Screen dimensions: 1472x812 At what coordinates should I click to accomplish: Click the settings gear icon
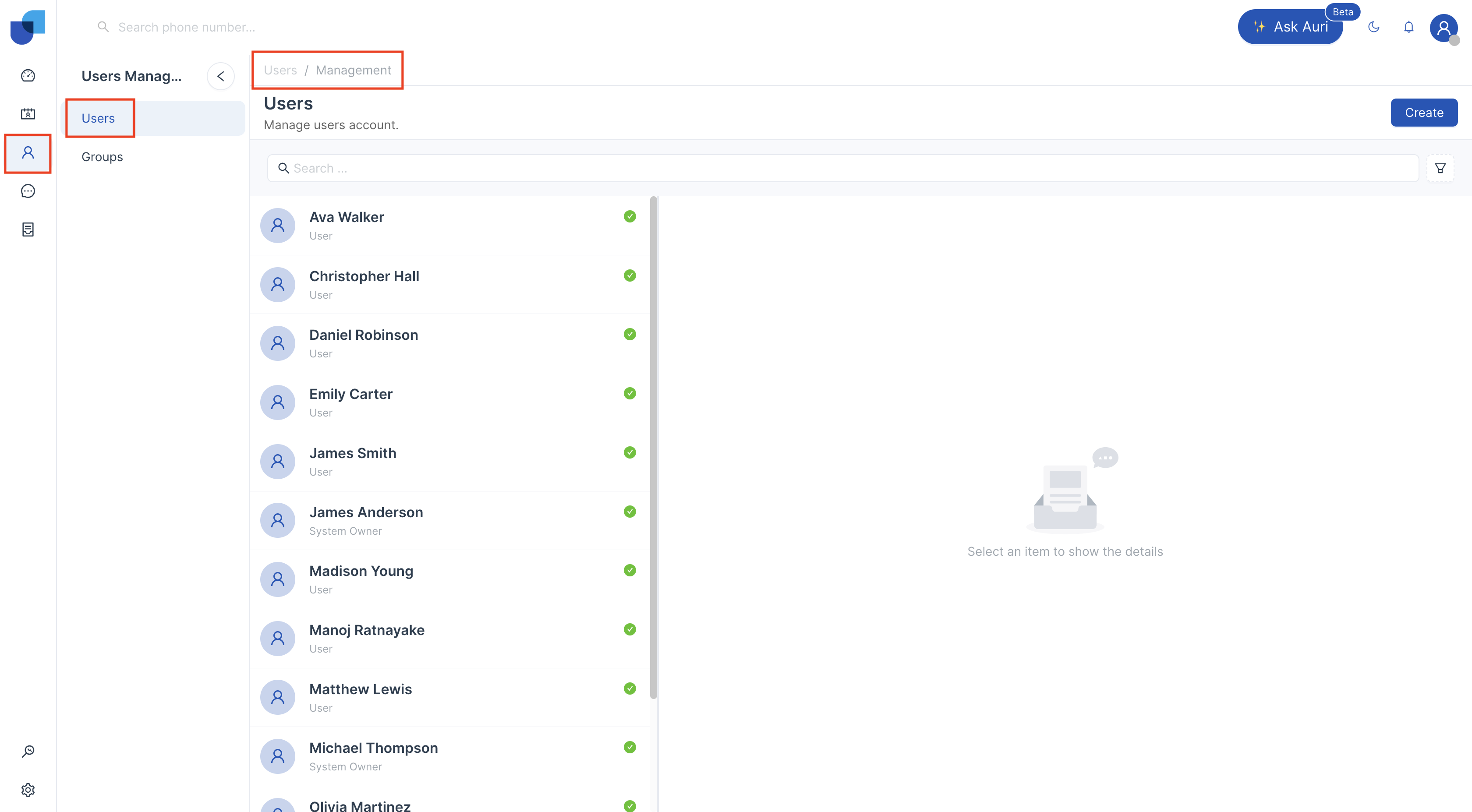click(x=28, y=790)
